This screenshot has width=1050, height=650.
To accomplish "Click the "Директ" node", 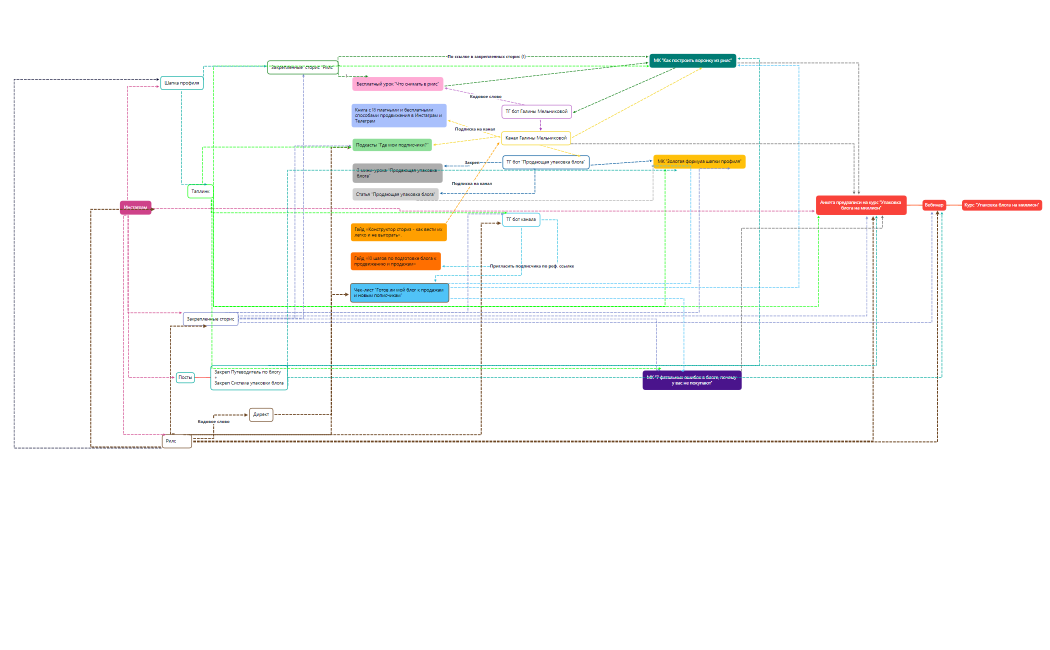I will (261, 414).
